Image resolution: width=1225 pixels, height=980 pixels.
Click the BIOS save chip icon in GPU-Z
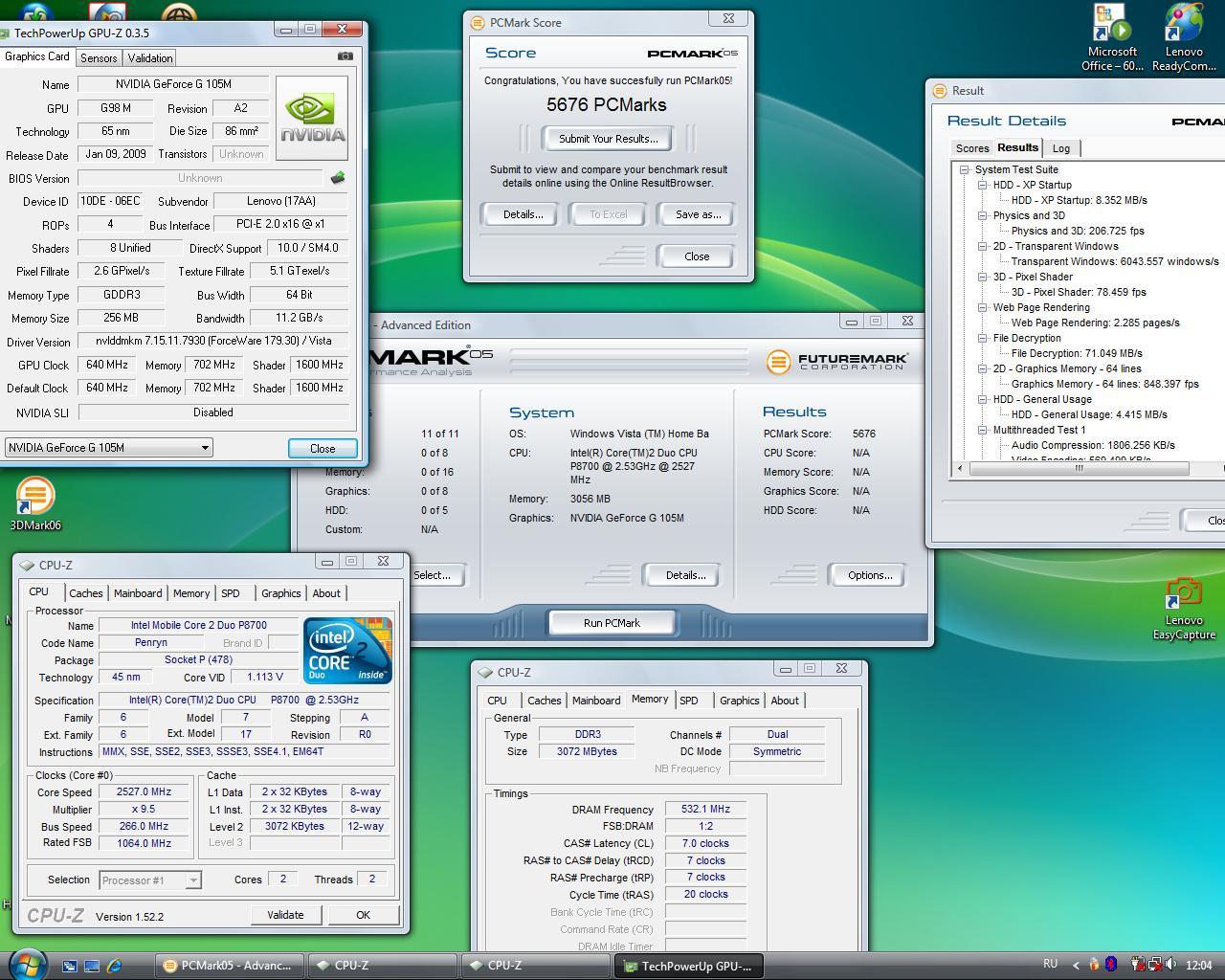337,178
